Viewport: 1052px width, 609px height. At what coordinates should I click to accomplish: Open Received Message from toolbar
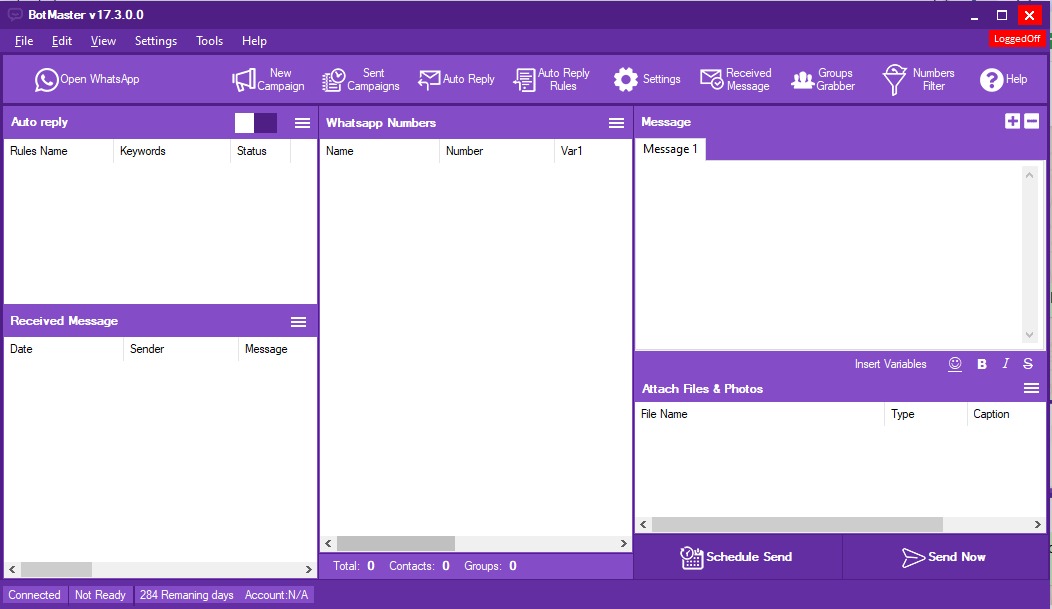pyautogui.click(x=735, y=80)
